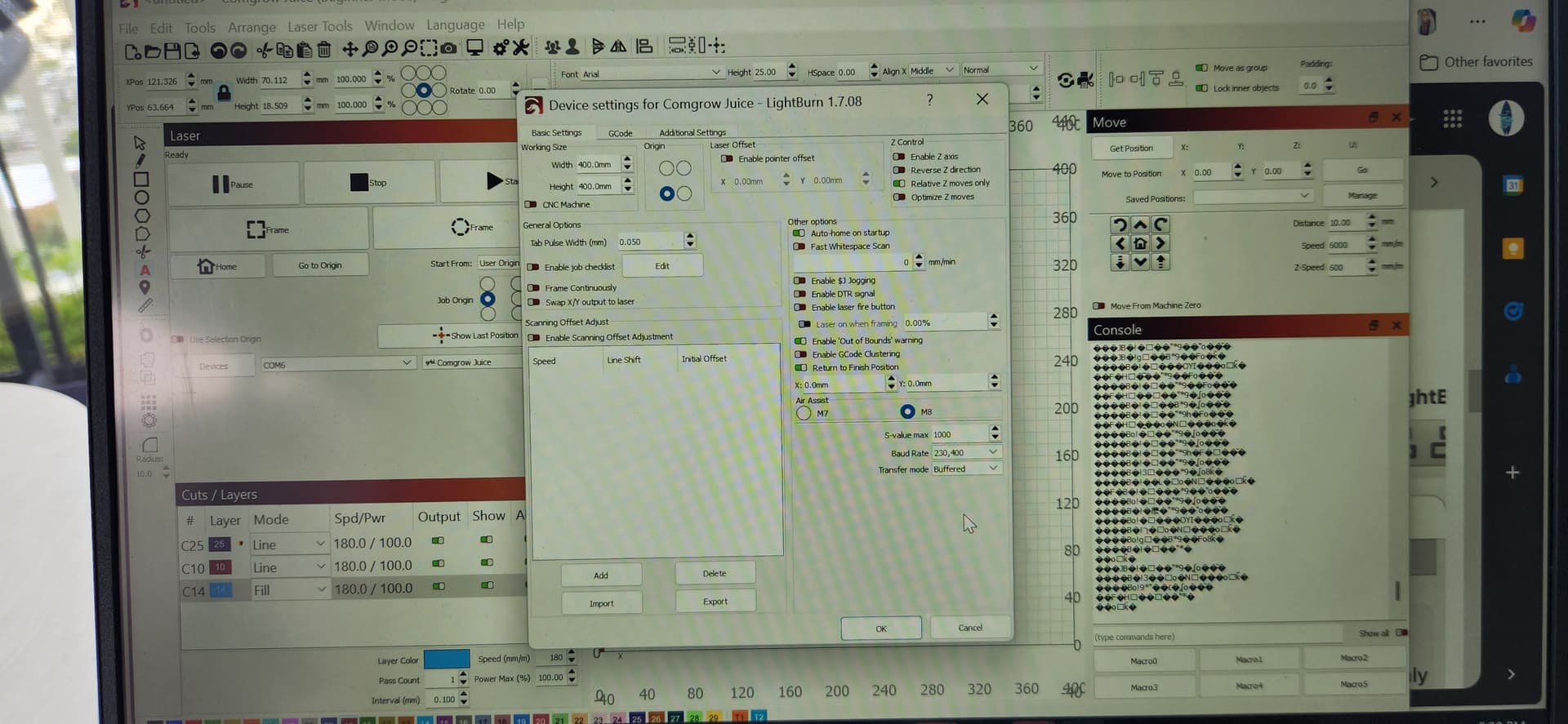Click Macro0 button in Console
The image size is (1568, 724).
coord(1143,661)
